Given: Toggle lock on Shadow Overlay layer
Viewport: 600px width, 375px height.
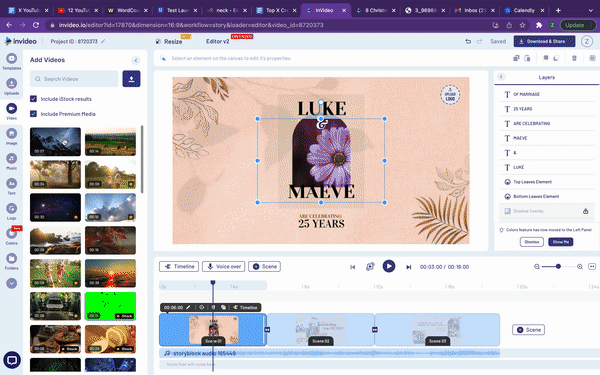Looking at the screenshot, I should click(585, 211).
